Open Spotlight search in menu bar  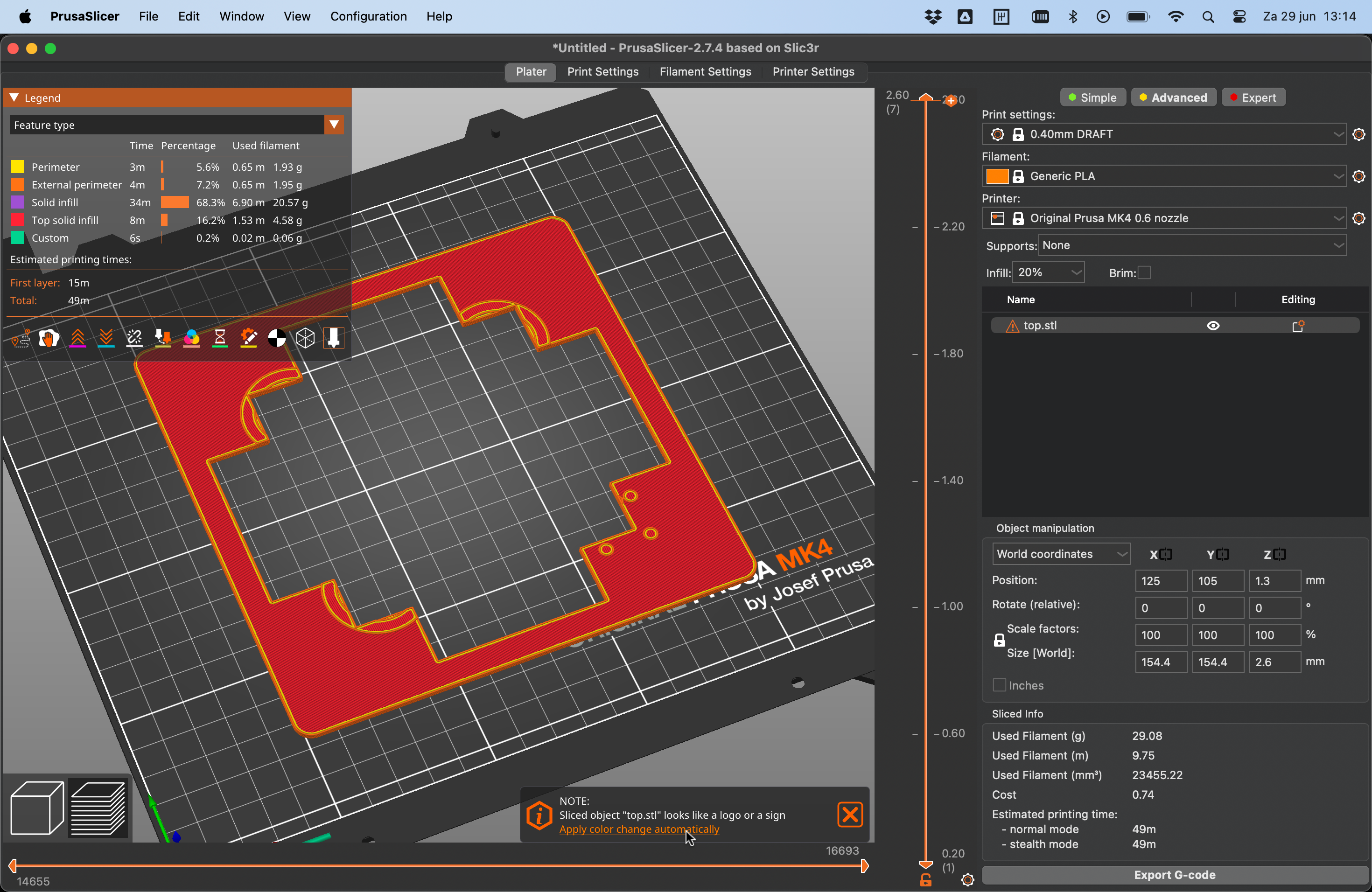coord(1208,17)
